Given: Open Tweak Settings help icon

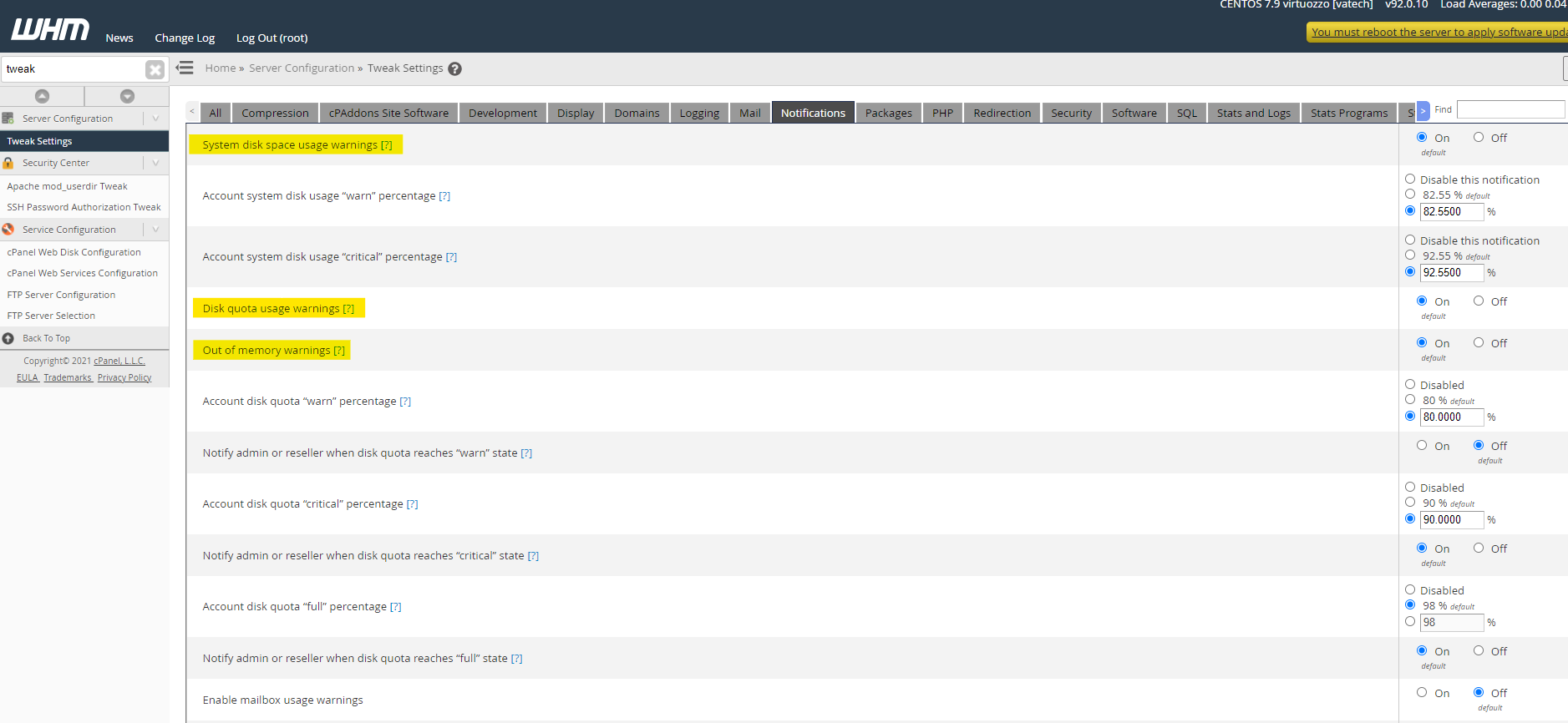Looking at the screenshot, I should [x=454, y=69].
